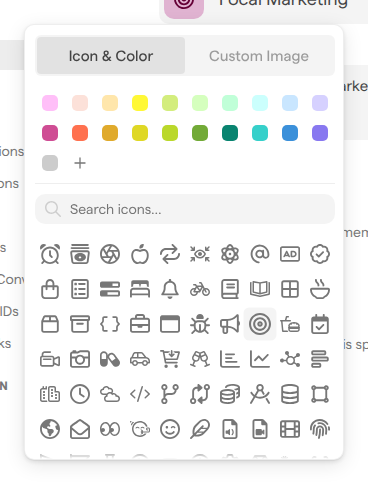Choose the database cylinder icon
Viewport: 368px width, 484px height.
(290, 394)
